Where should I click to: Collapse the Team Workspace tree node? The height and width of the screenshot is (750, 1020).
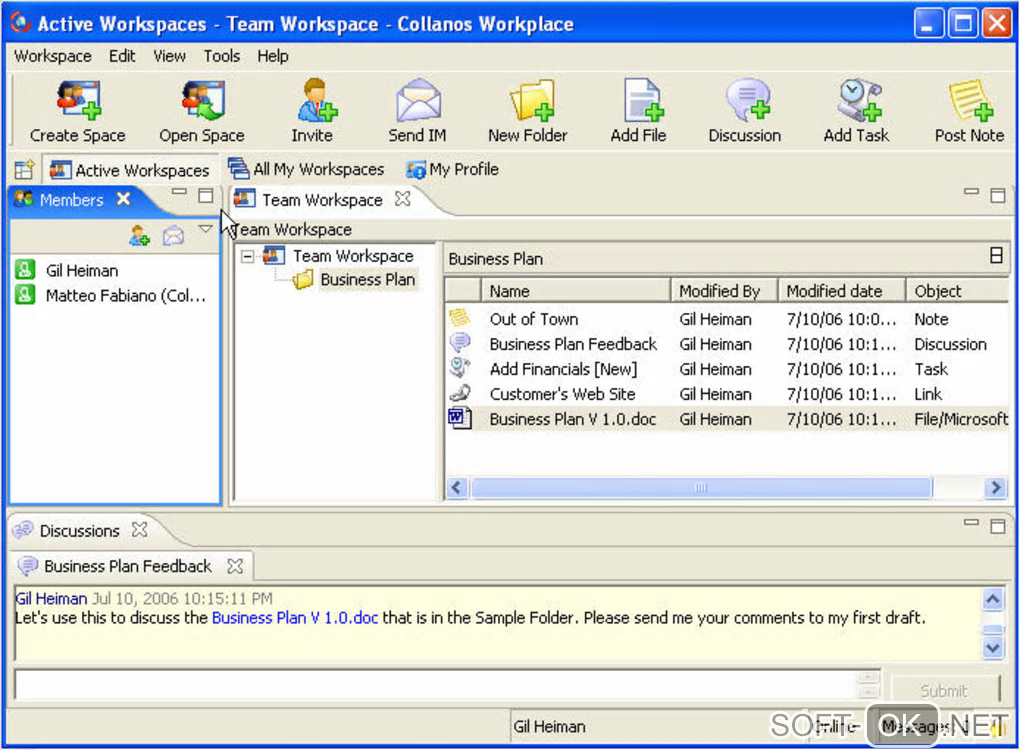pos(247,256)
